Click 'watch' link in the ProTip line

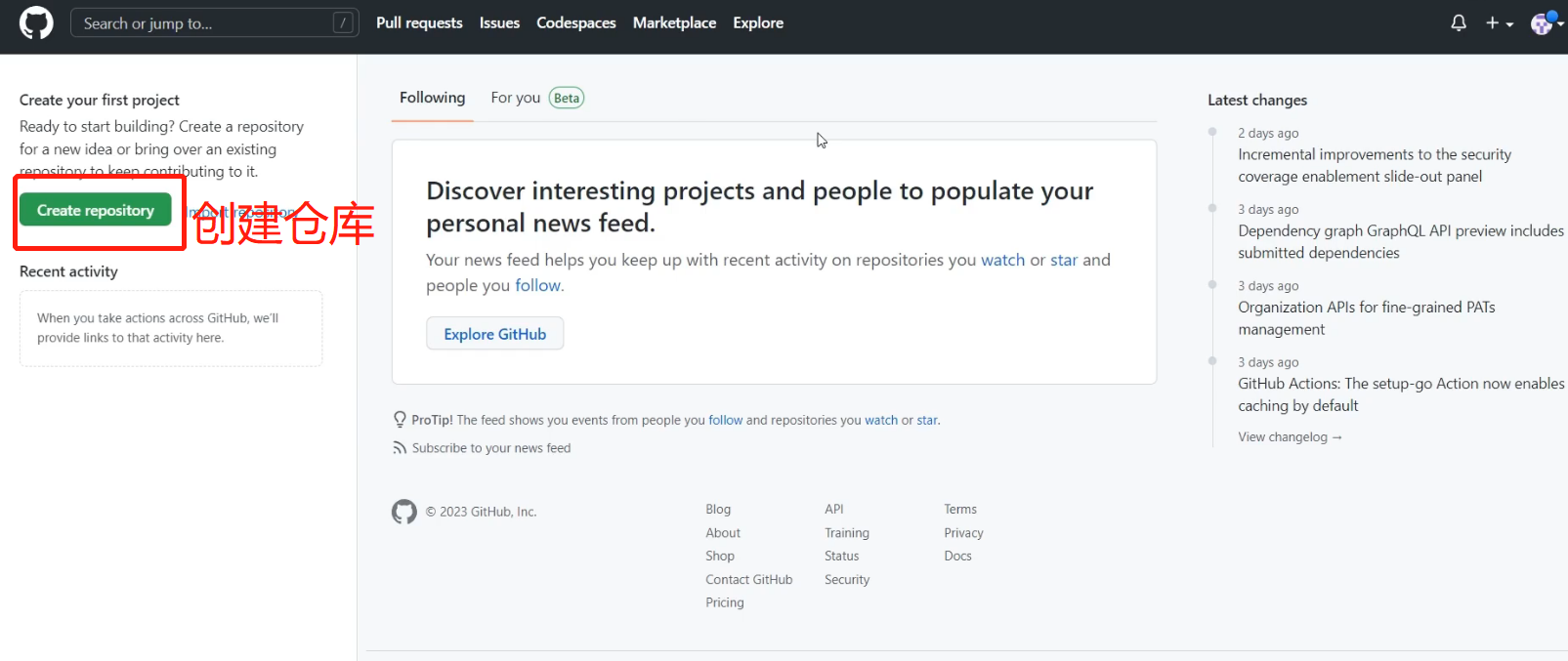881,420
